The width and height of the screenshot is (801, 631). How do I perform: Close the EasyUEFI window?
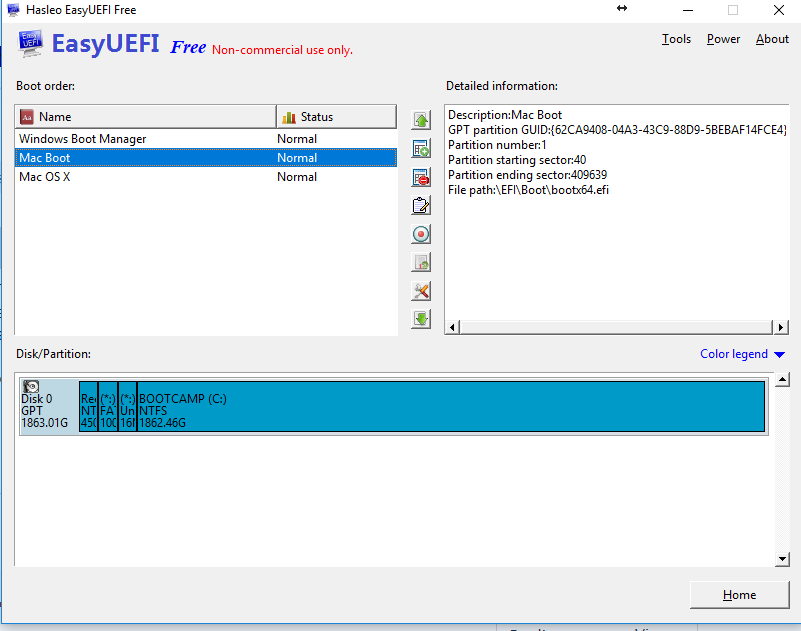pyautogui.click(x=779, y=10)
